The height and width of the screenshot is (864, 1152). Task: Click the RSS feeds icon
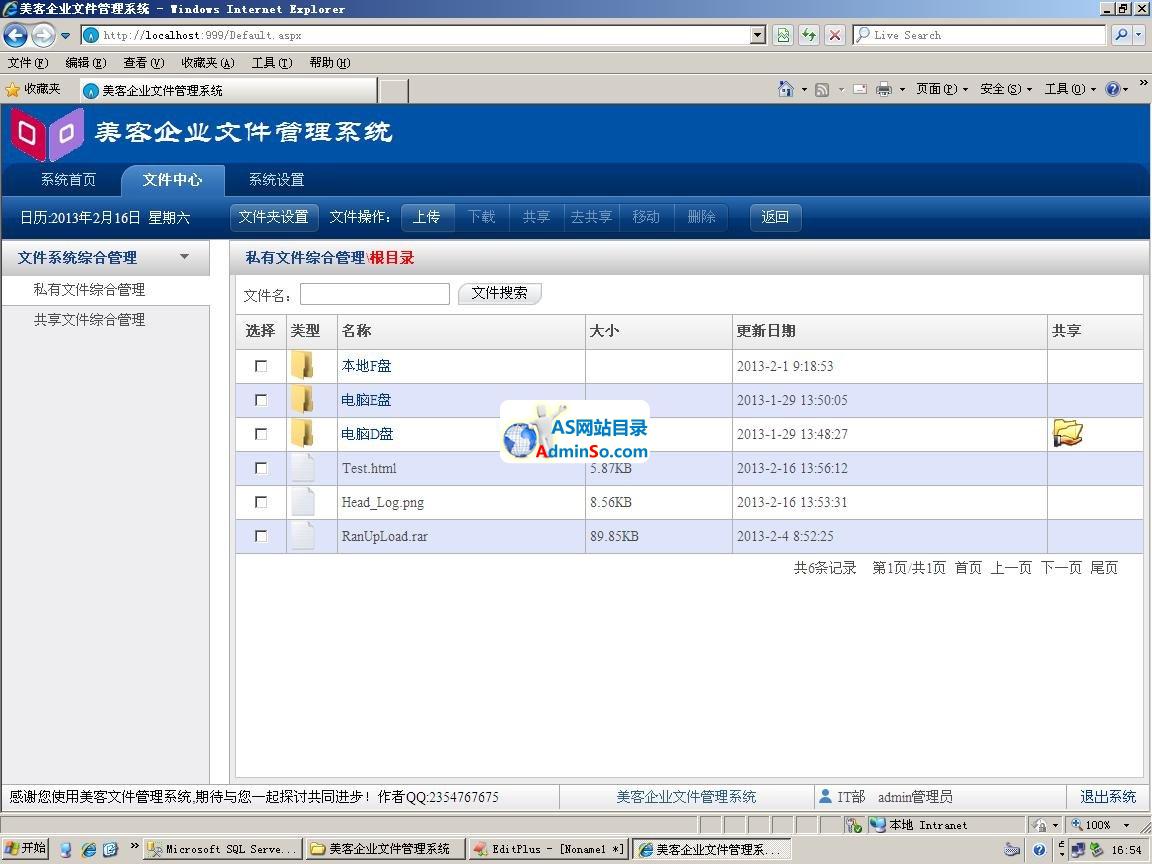tap(822, 90)
